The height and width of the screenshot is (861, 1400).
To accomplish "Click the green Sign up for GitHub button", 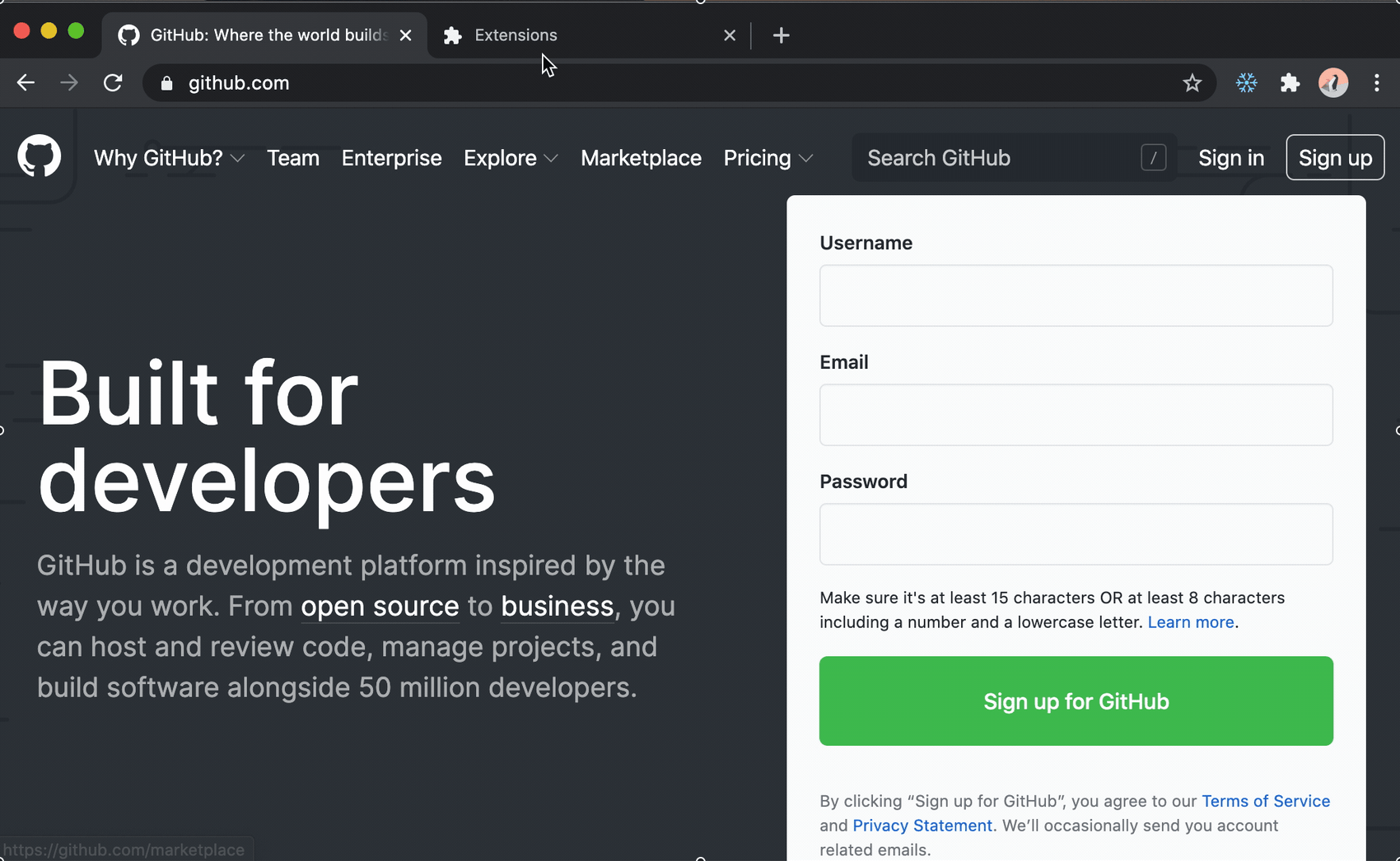I will tap(1076, 701).
